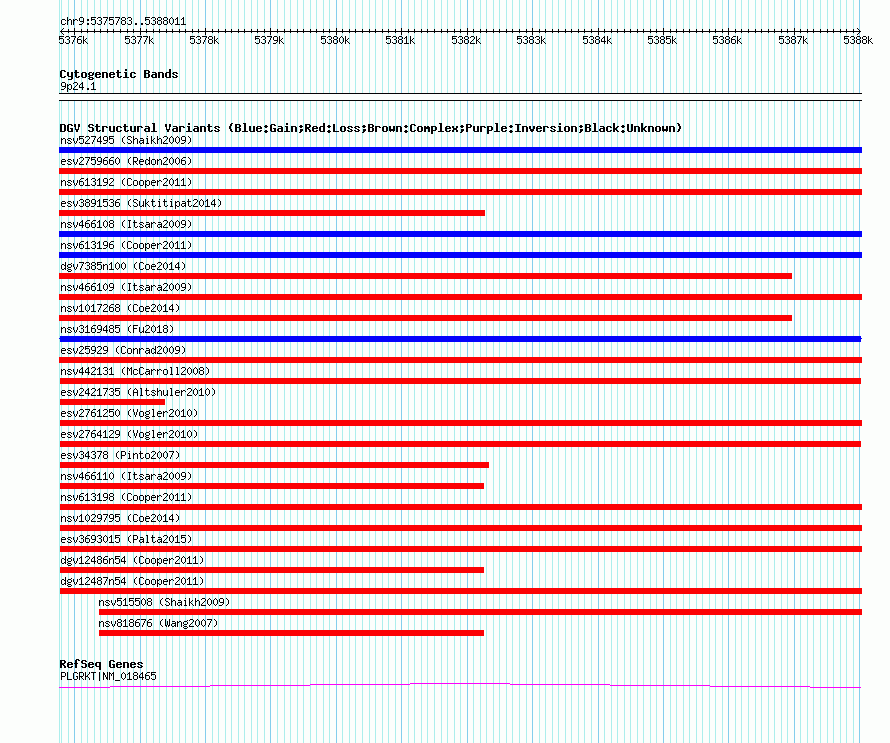Select the blue nsv3169485 gain bar
The width and height of the screenshot is (890, 743).
pos(460,339)
